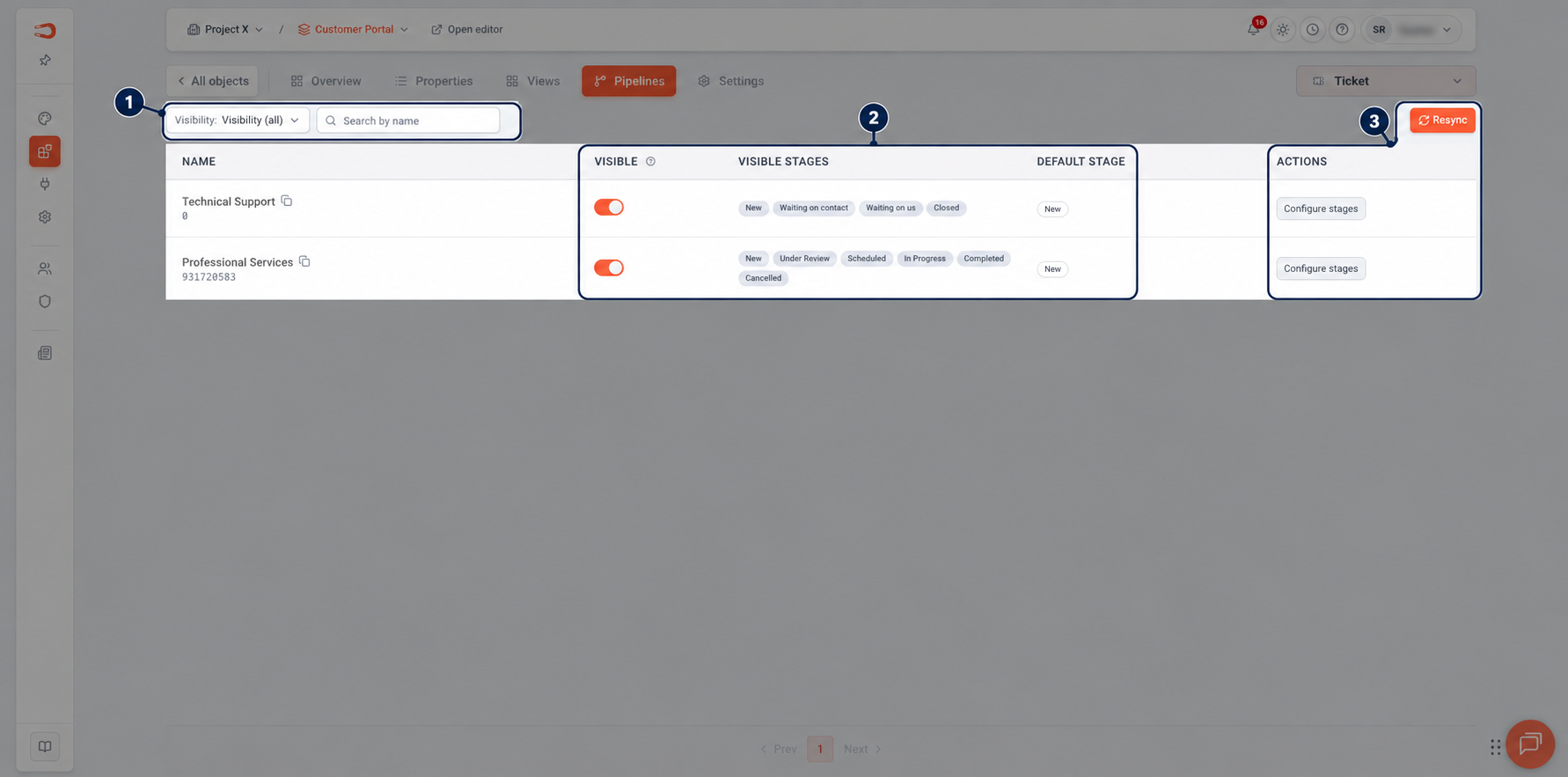Open the palette theme icon in sidebar
Viewport: 1568px width, 777px height.
coord(45,119)
